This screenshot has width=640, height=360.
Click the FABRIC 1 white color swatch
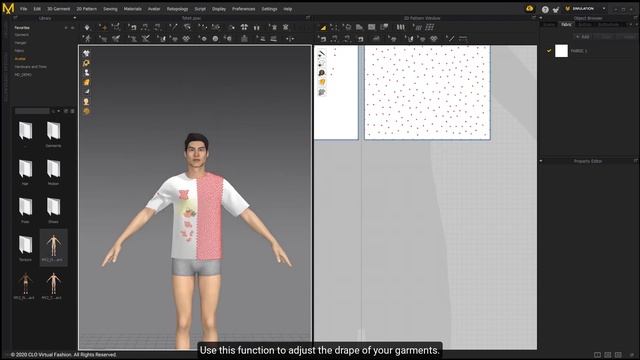pos(561,51)
